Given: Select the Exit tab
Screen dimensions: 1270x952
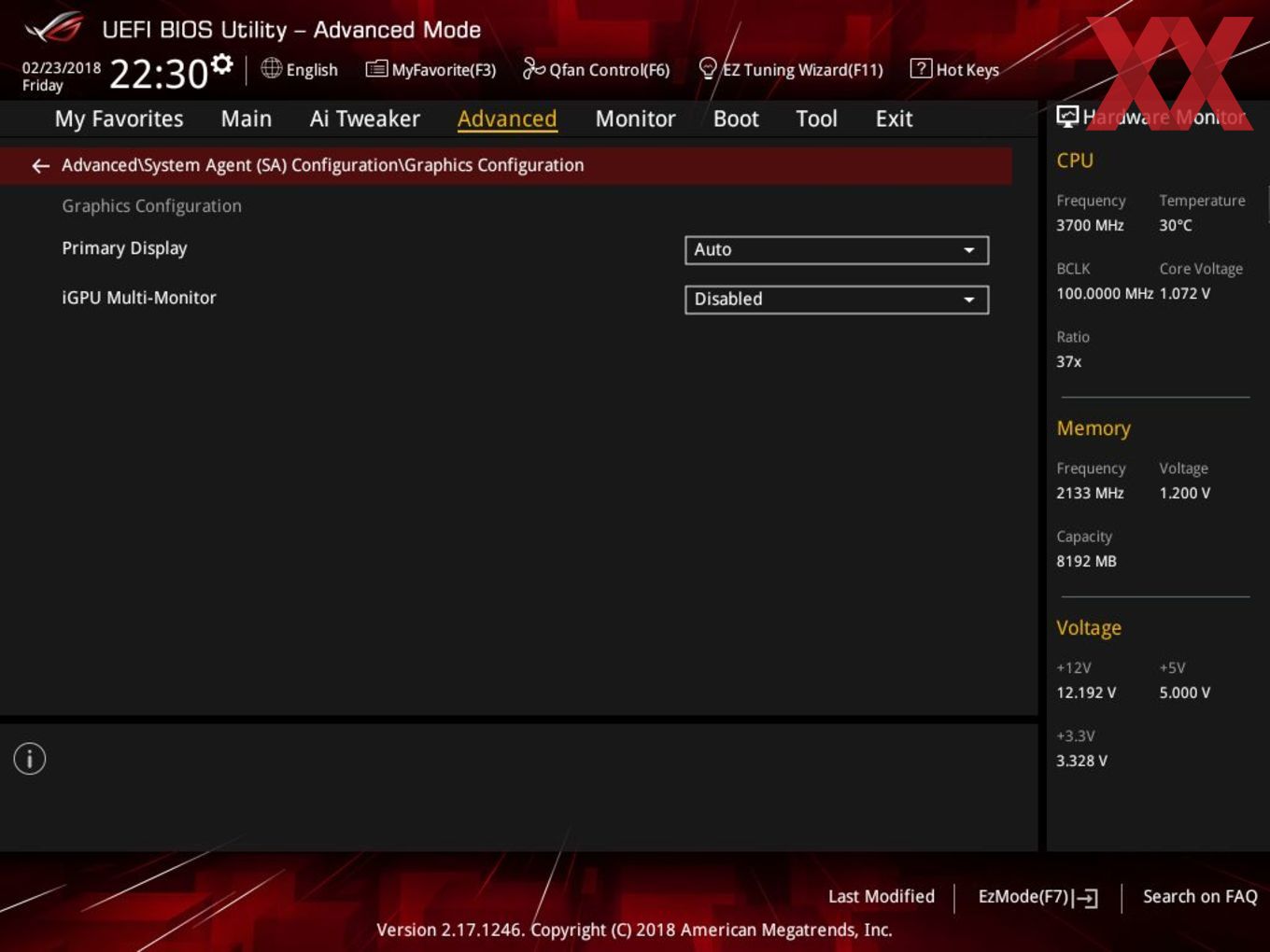Looking at the screenshot, I should tap(894, 119).
